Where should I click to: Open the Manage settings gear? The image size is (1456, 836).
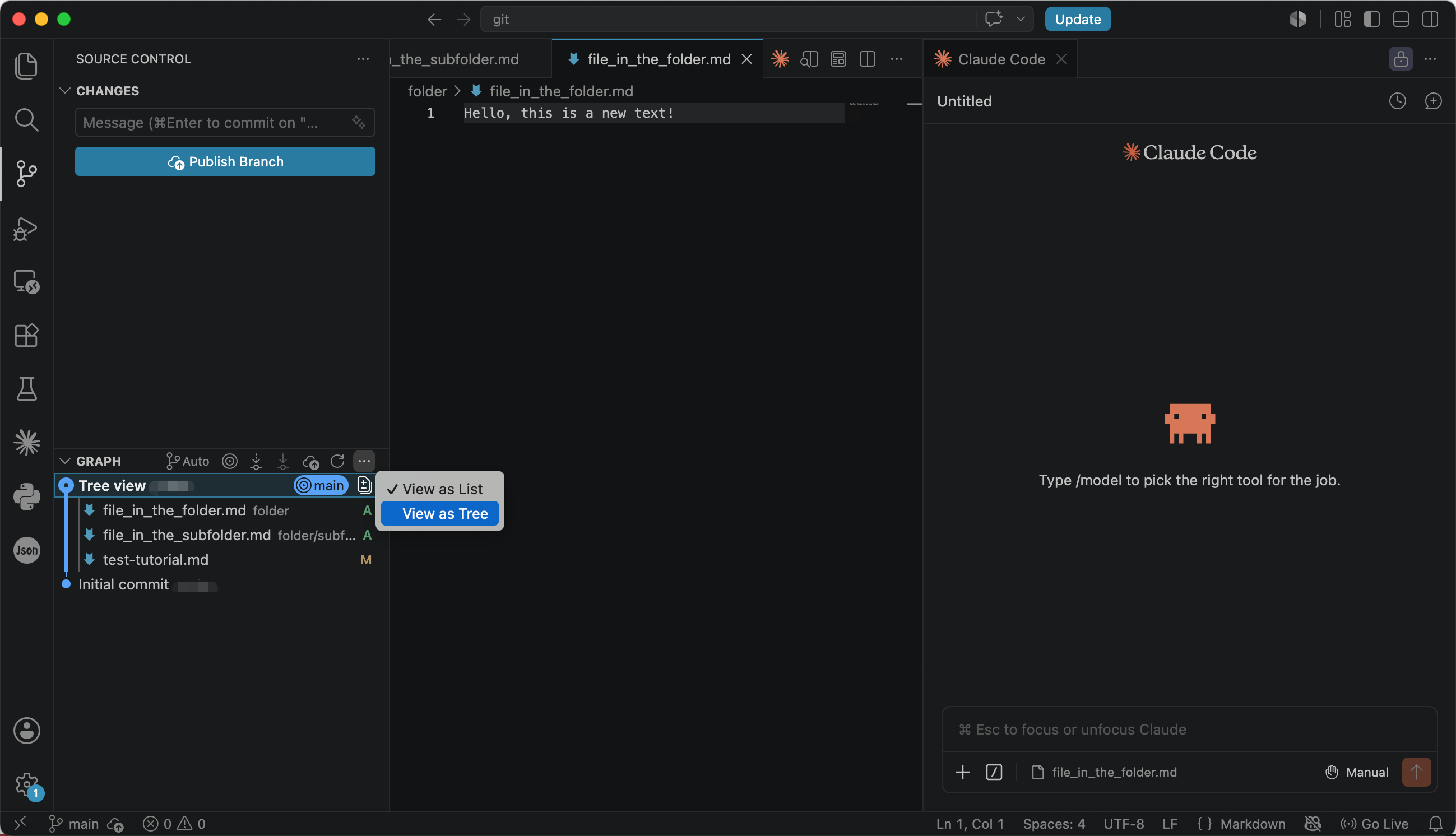26,784
